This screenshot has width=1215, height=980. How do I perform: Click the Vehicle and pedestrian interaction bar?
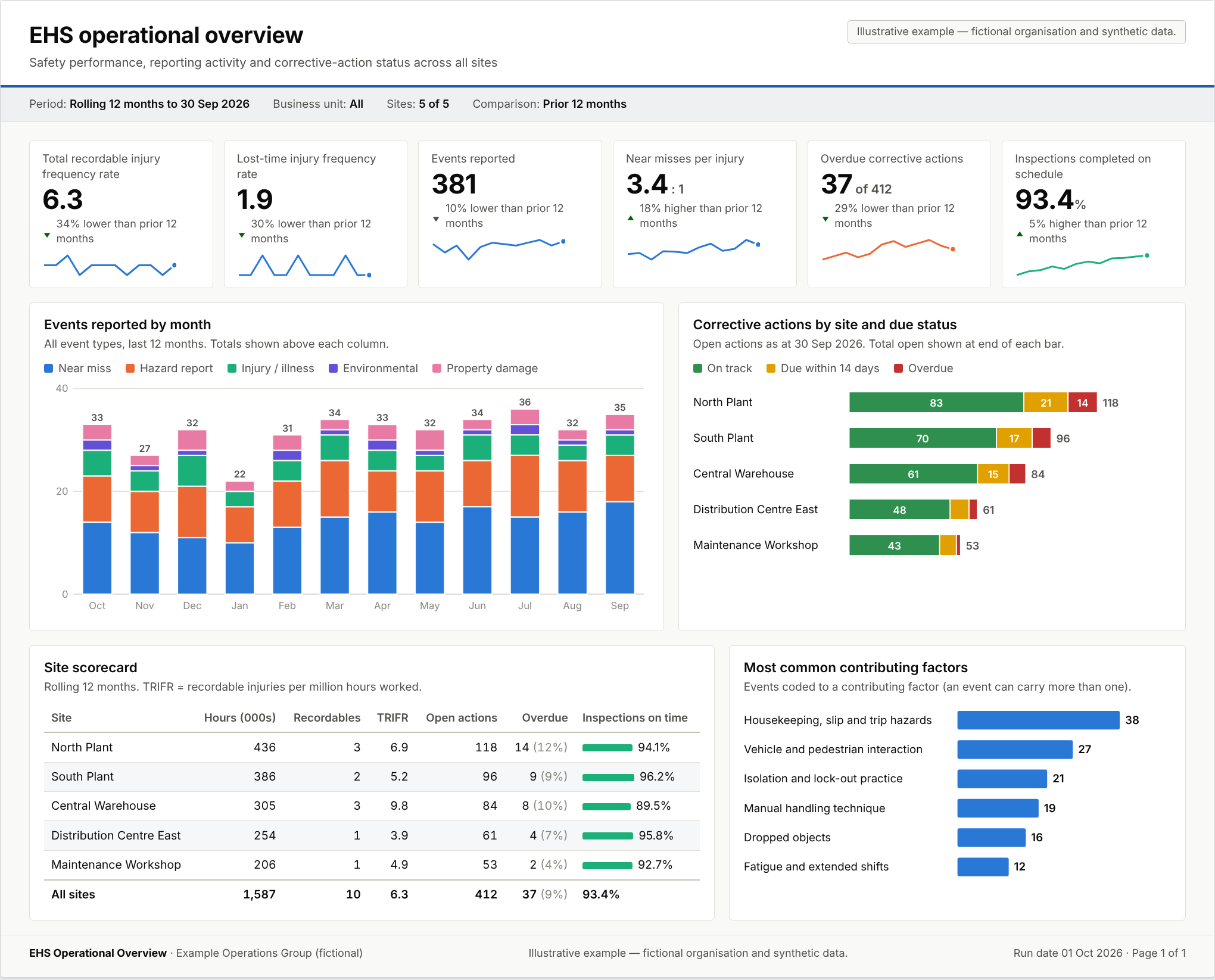[x=1015, y=749]
